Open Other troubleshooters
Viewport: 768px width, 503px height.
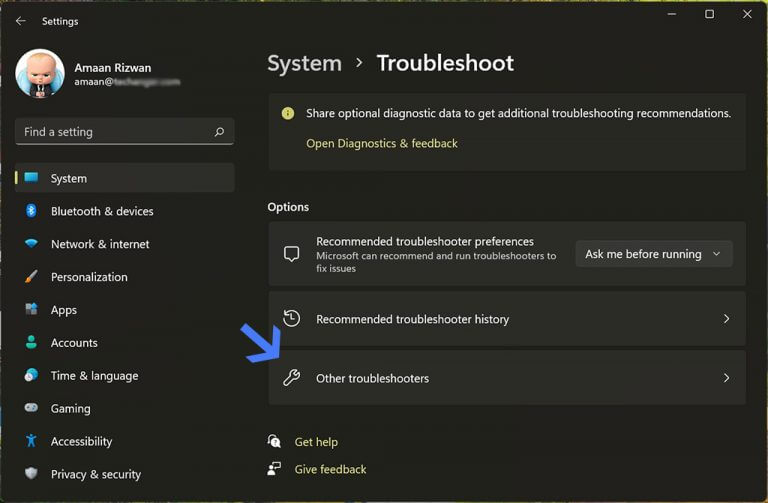[x=507, y=378]
